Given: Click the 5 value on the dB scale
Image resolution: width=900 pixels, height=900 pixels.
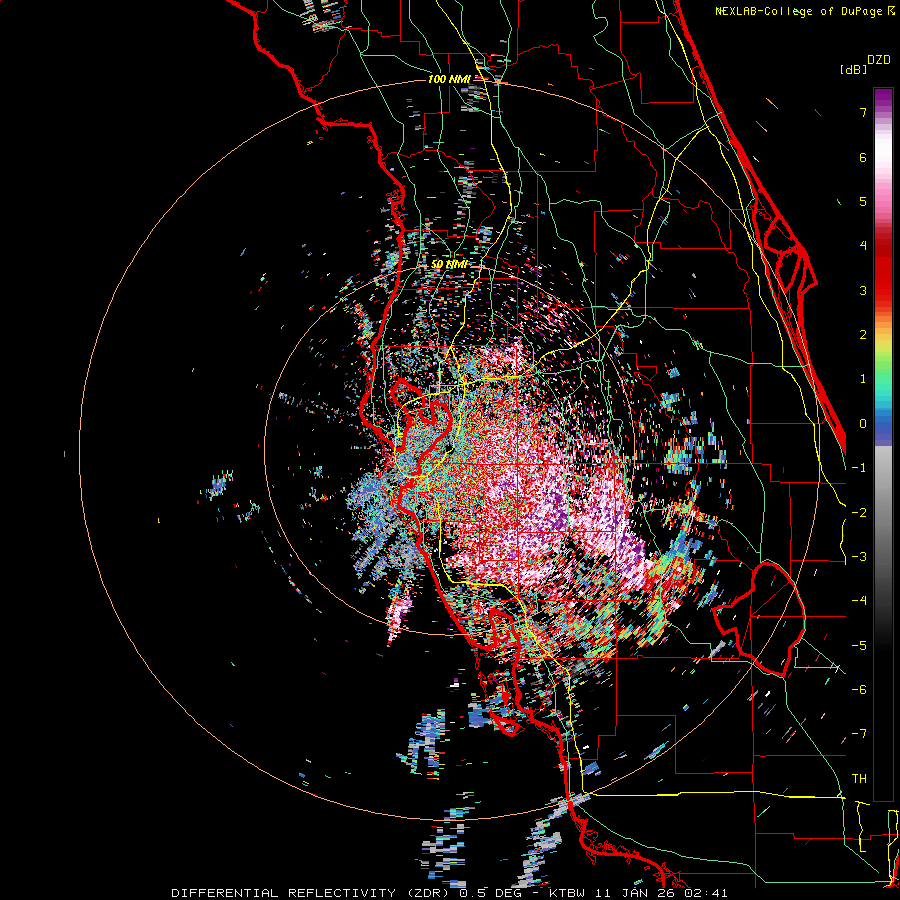Looking at the screenshot, I should (x=863, y=201).
